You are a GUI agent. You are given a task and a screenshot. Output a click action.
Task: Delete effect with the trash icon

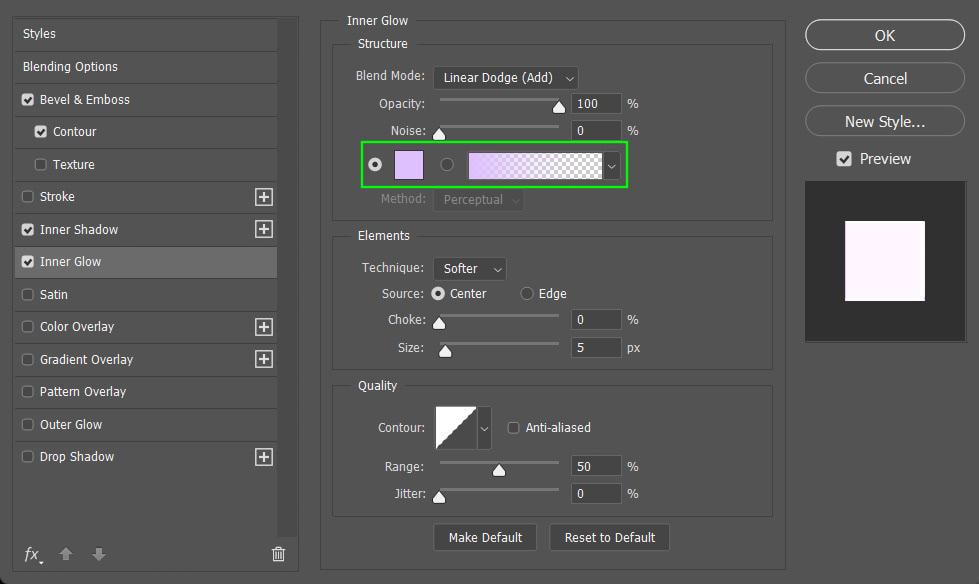click(x=278, y=554)
